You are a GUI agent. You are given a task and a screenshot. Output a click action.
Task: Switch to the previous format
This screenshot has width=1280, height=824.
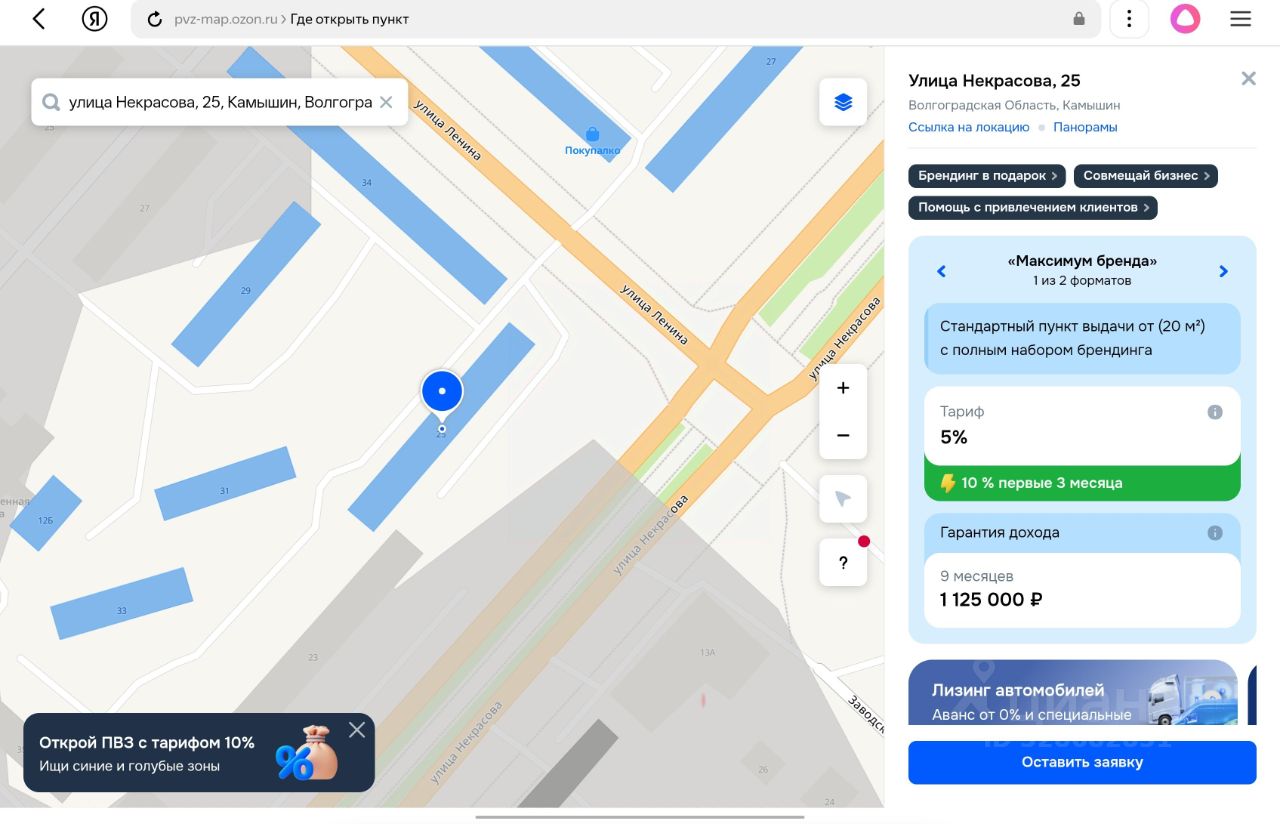[941, 271]
